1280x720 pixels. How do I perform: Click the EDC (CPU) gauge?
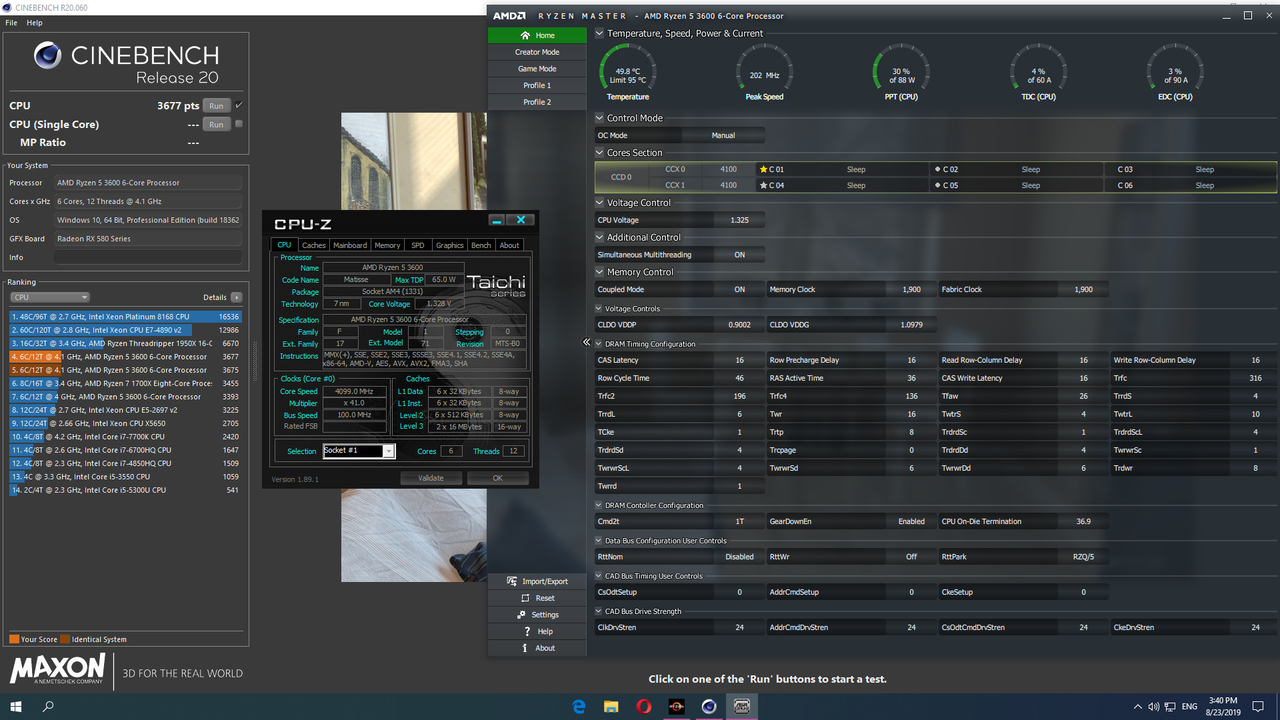click(1176, 73)
